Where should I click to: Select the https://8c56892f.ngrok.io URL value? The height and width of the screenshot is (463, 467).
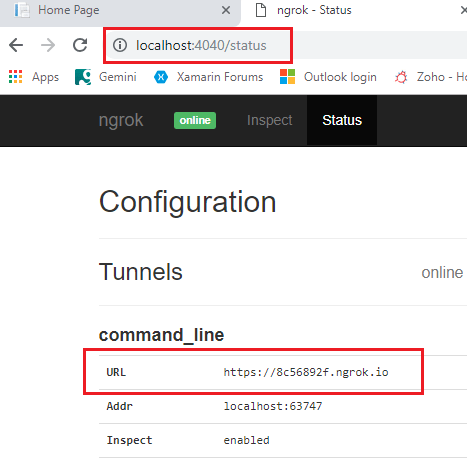click(306, 372)
